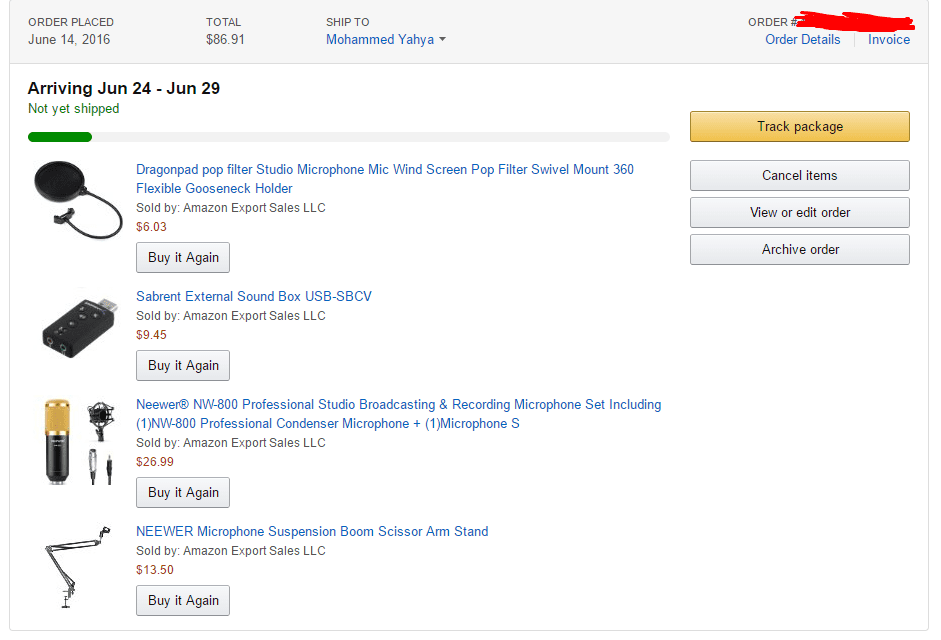Click the green shipping progress bar
Viewport: 941px width, 640px height.
coord(60,137)
